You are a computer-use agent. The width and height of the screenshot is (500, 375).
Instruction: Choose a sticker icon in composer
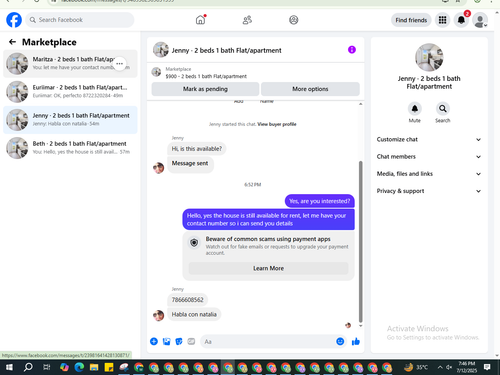(179, 341)
